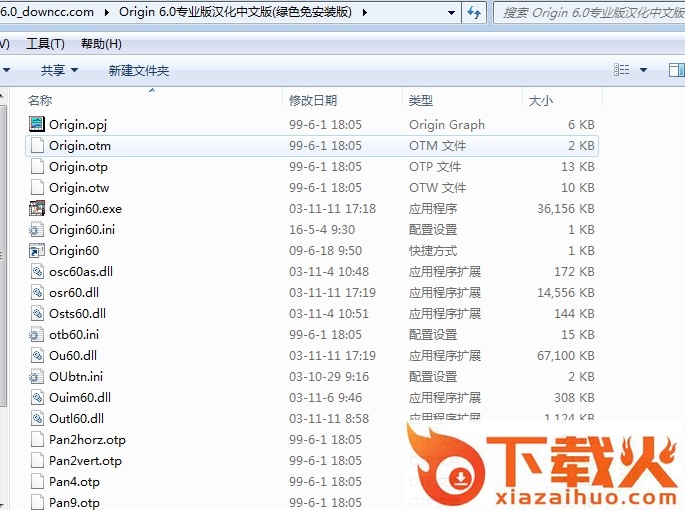Viewport: 685px width, 510px height.
Task: Click the folder search input field
Action: pos(590,13)
